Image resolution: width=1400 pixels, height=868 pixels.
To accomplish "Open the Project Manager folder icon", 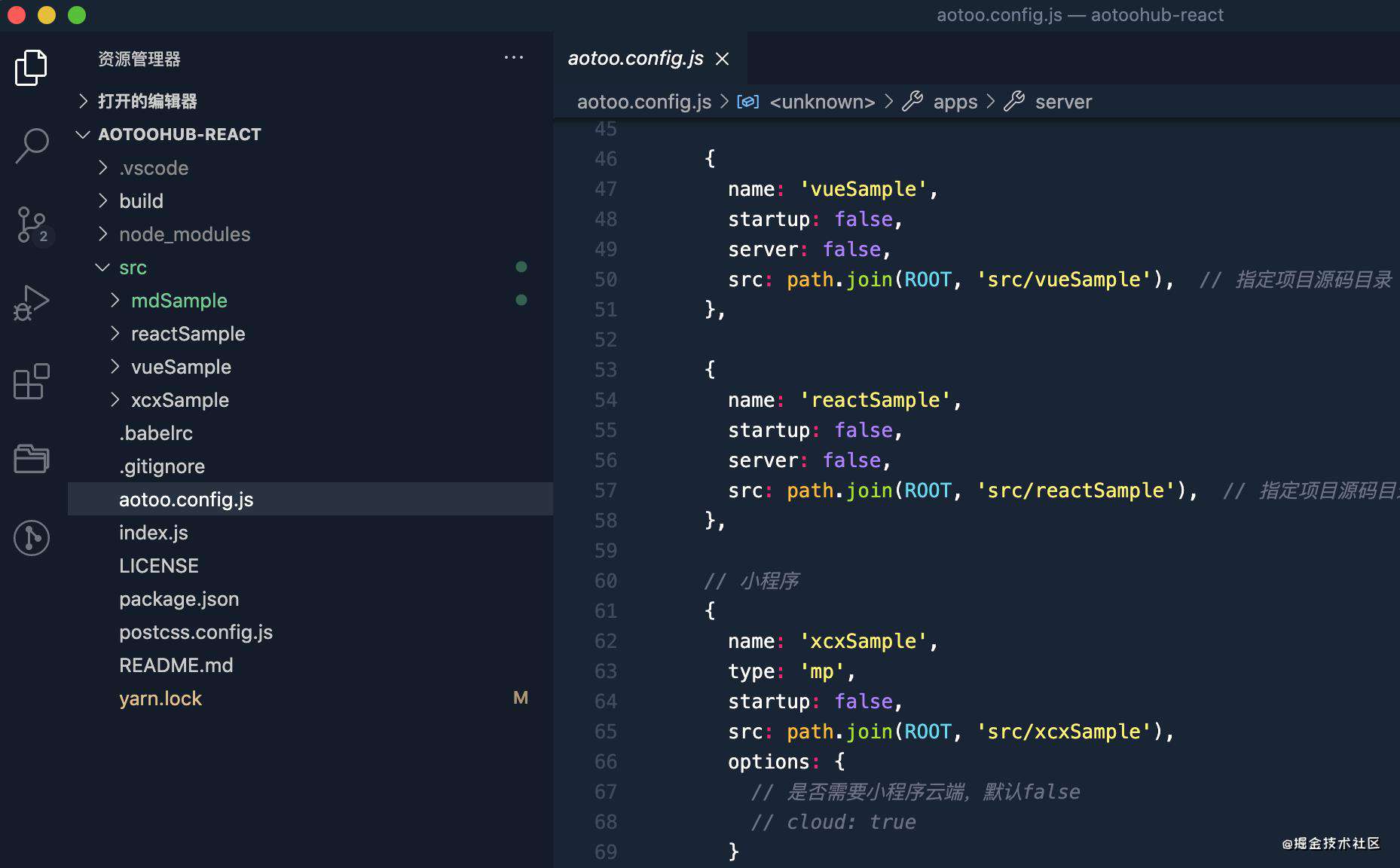I will point(32,458).
